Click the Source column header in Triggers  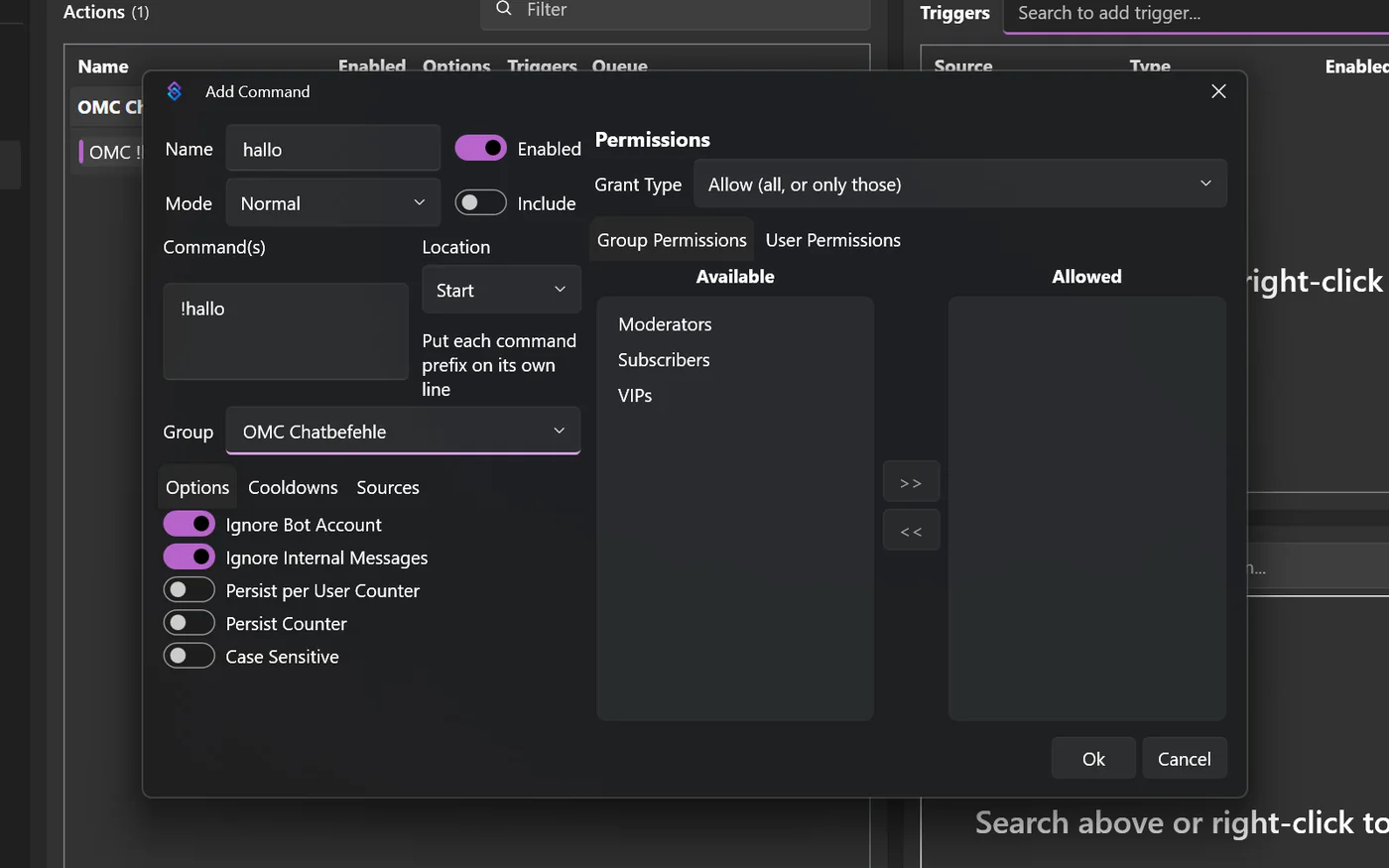coord(963,66)
